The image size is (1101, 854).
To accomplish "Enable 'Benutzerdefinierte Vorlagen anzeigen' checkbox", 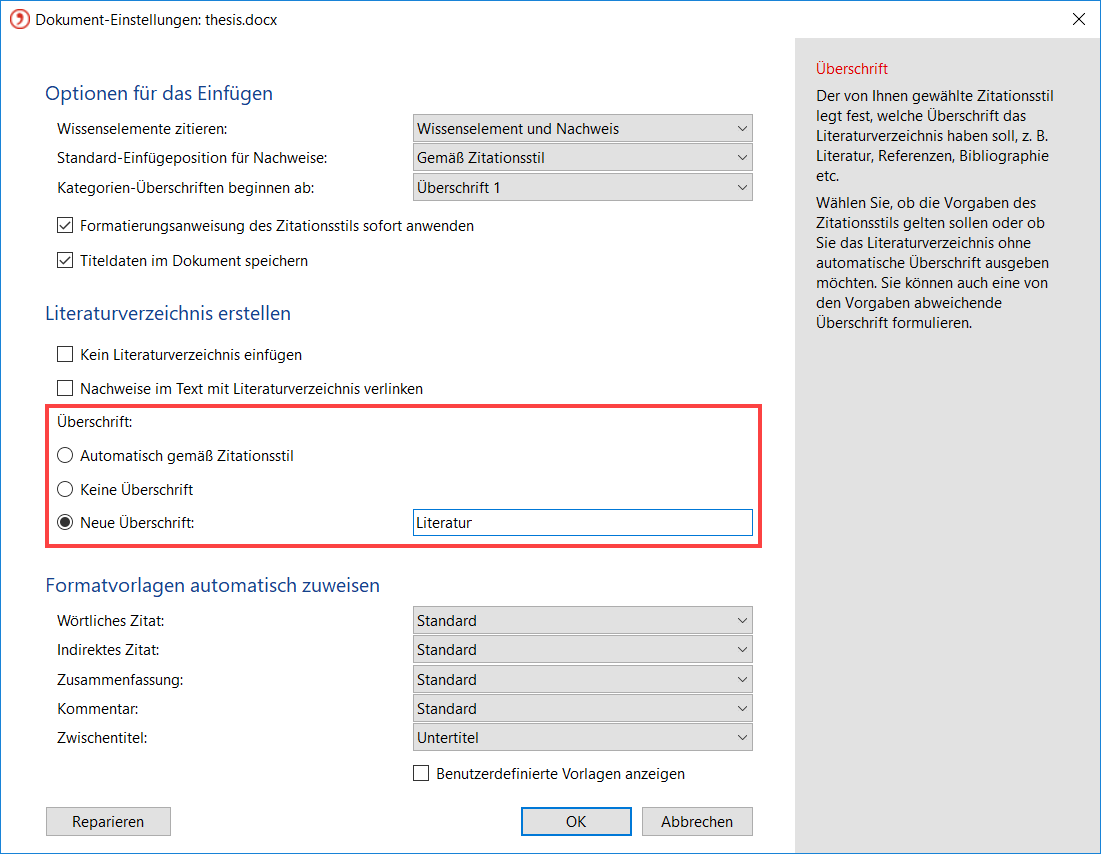I will [421, 773].
